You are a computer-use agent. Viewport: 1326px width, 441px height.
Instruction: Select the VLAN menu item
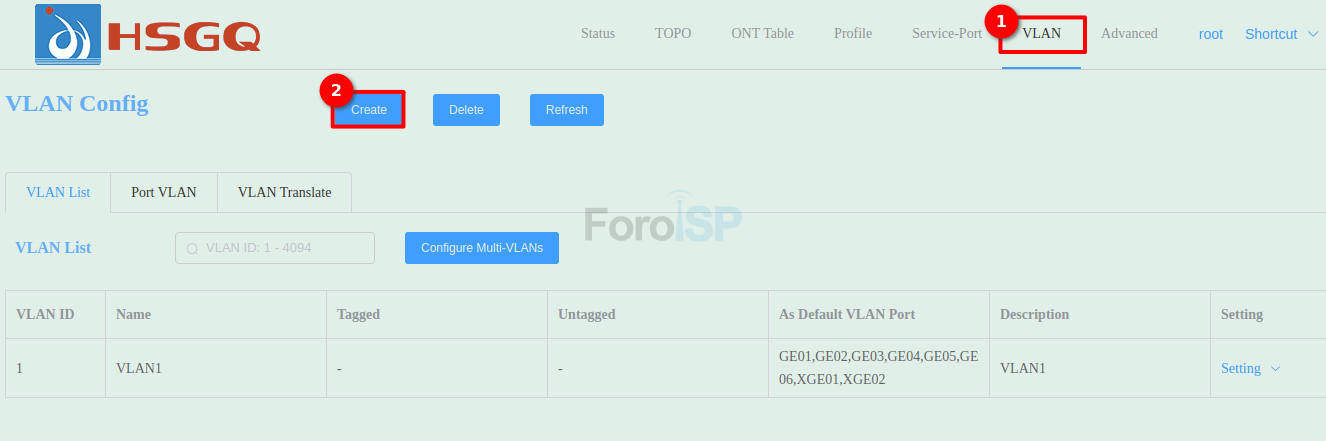click(x=1041, y=33)
